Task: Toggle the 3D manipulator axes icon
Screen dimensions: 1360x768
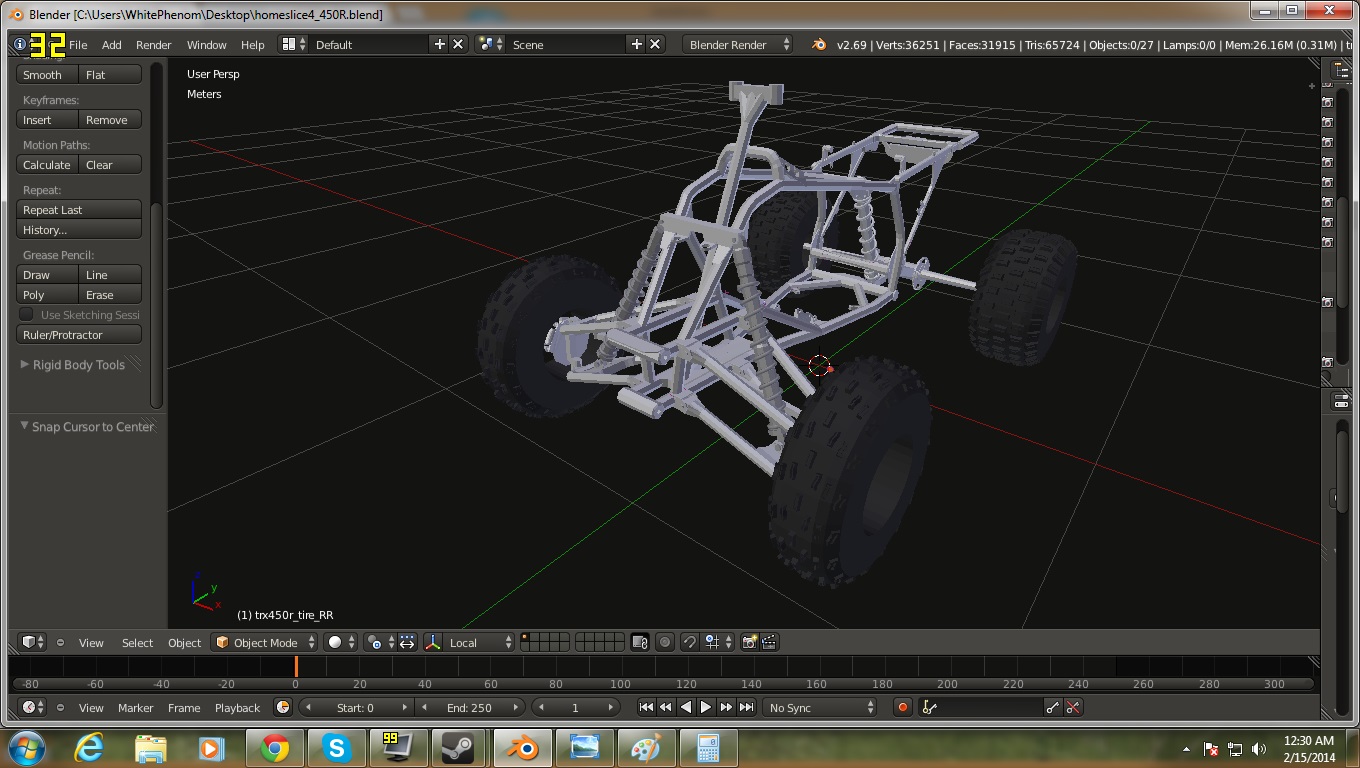Action: click(433, 642)
